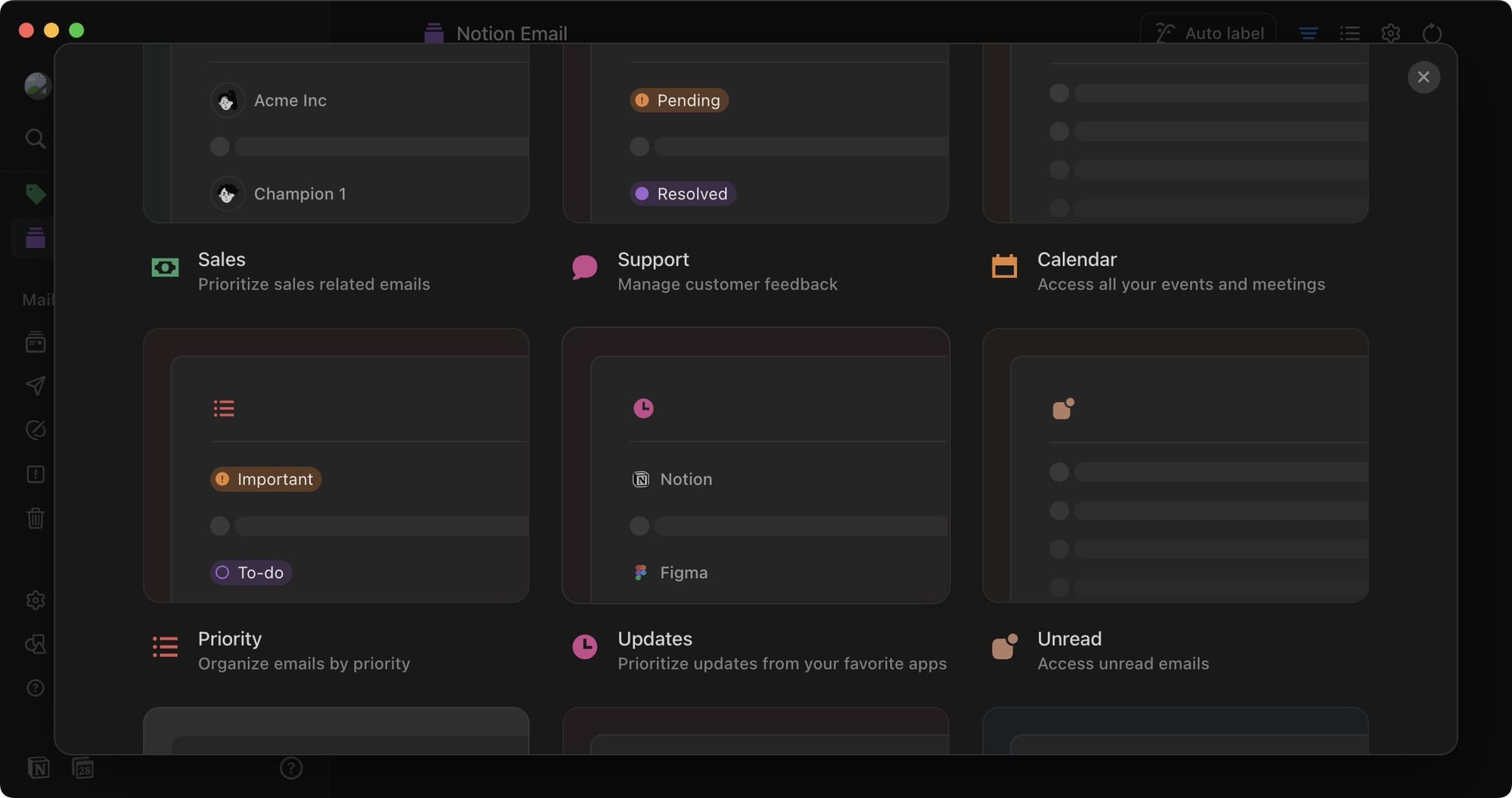Image resolution: width=1512 pixels, height=798 pixels.
Task: Open view settings gear in top toolbar
Action: pos(1390,33)
